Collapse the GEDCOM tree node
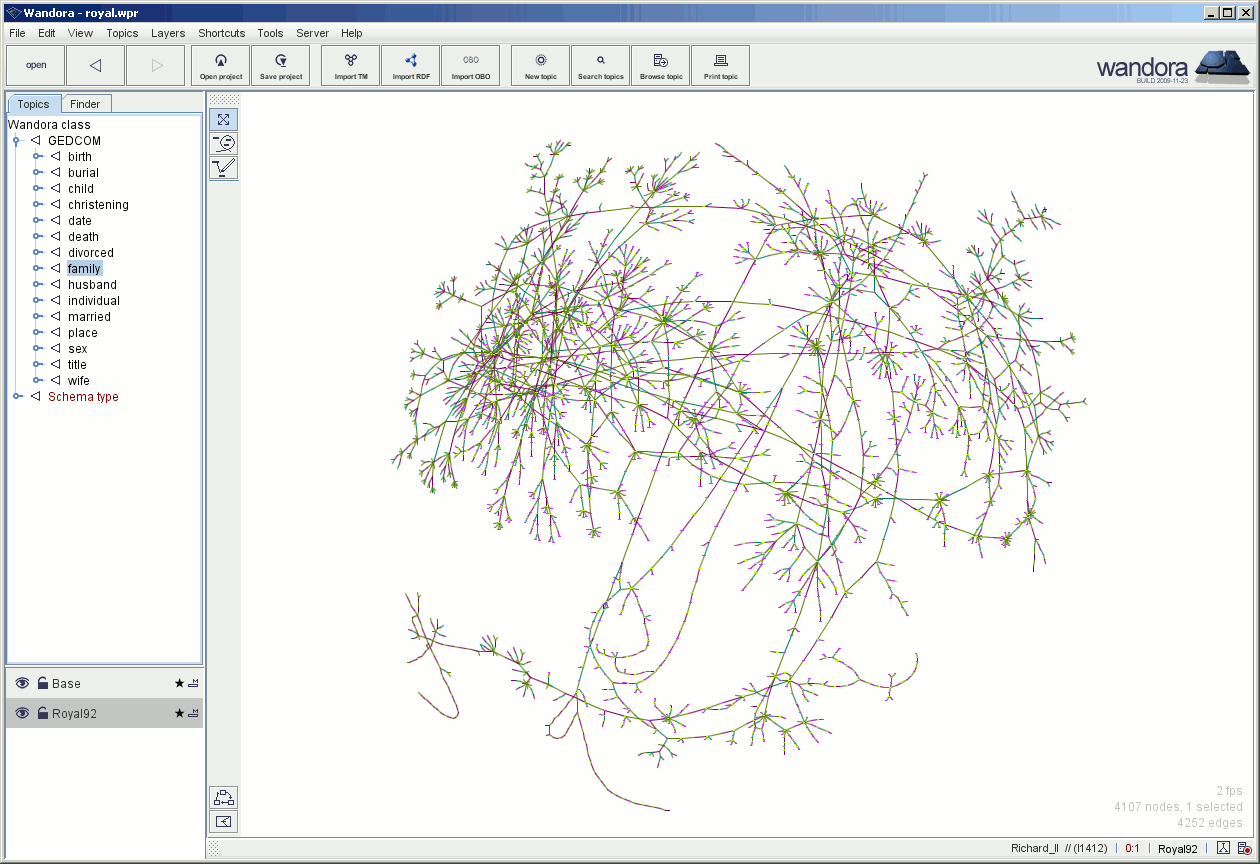 pyautogui.click(x=17, y=141)
